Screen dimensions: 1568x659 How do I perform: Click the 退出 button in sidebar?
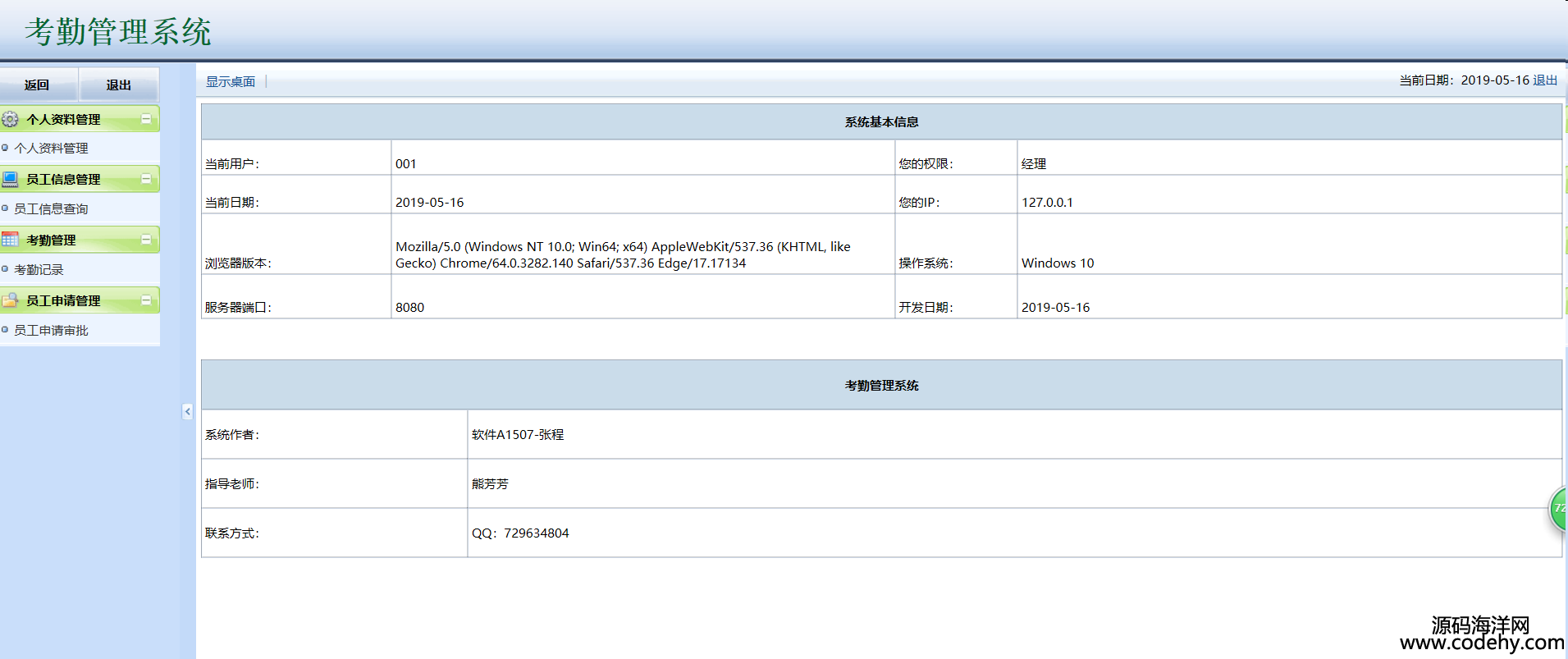119,85
